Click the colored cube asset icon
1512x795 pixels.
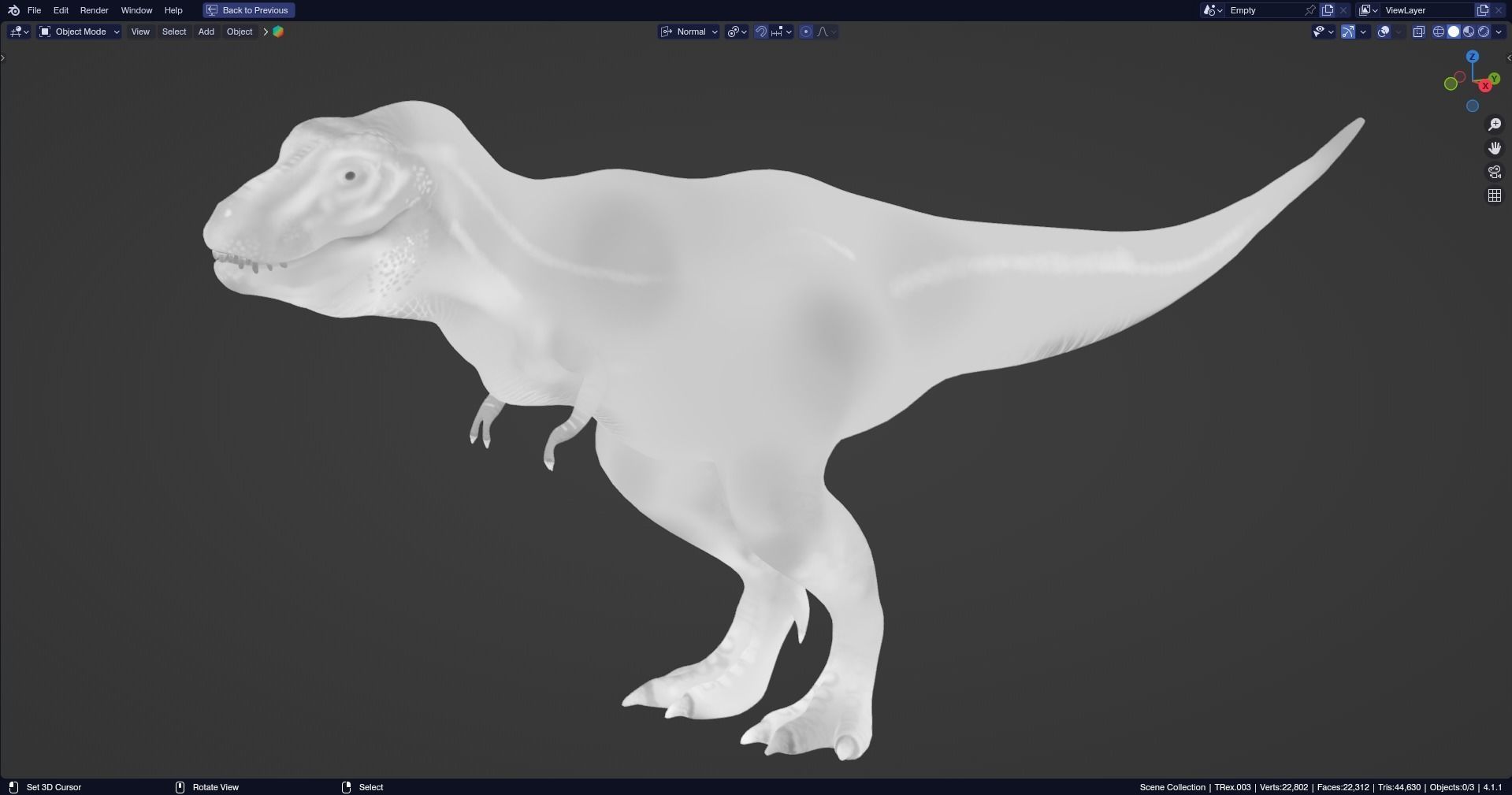pos(278,32)
